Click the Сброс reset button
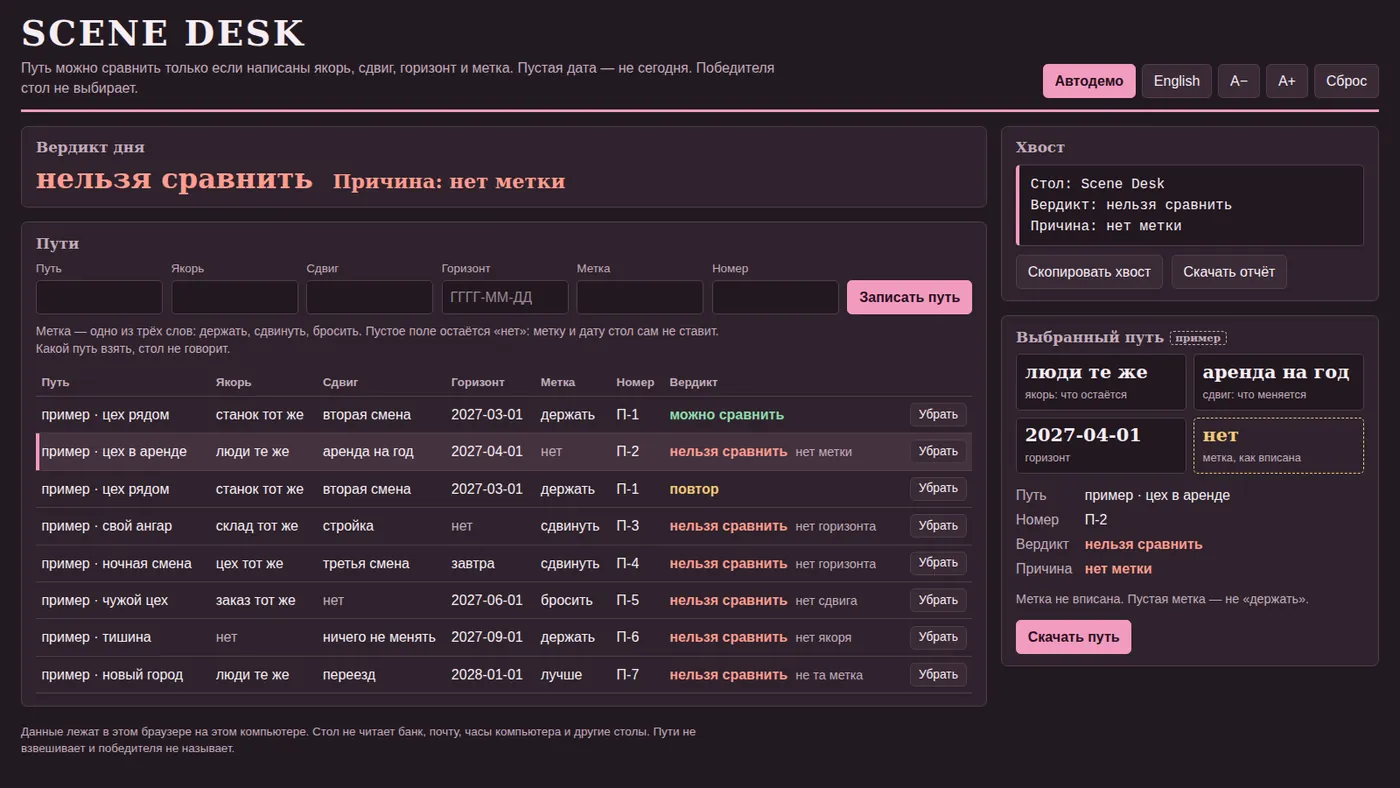 1346,81
